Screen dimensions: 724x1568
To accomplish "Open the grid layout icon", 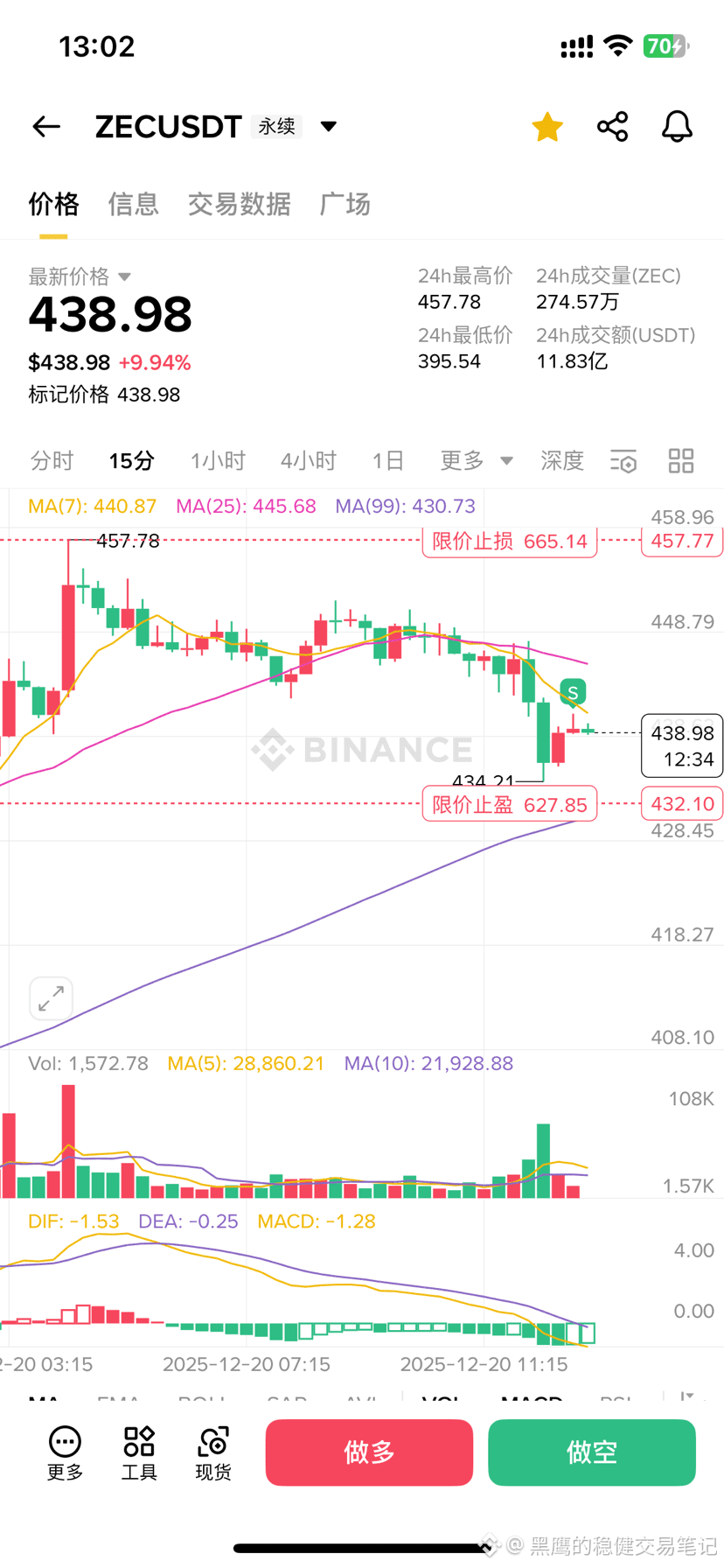I will [681, 460].
